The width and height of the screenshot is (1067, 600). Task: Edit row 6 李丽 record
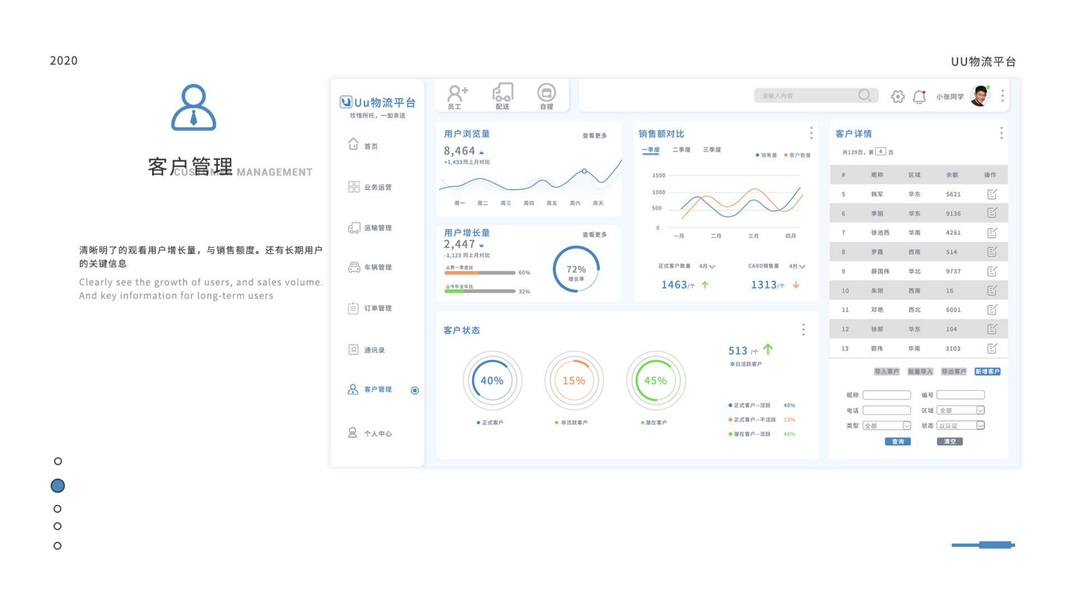tap(992, 213)
